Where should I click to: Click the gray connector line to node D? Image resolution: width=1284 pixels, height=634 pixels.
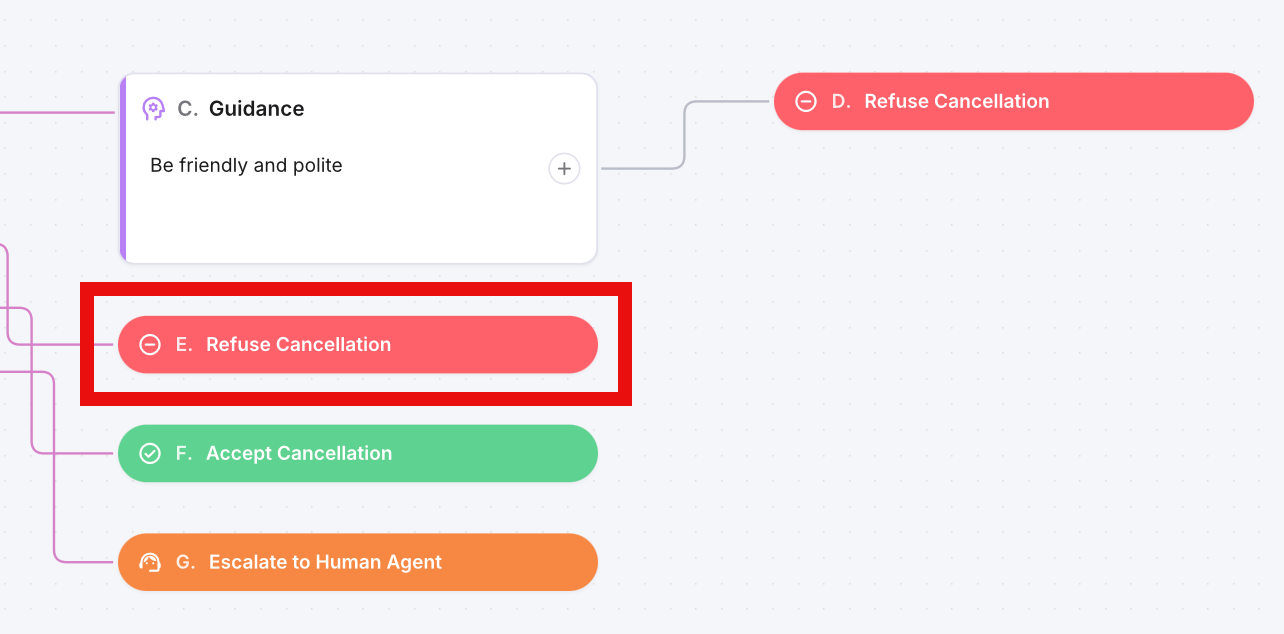pyautogui.click(x=684, y=135)
